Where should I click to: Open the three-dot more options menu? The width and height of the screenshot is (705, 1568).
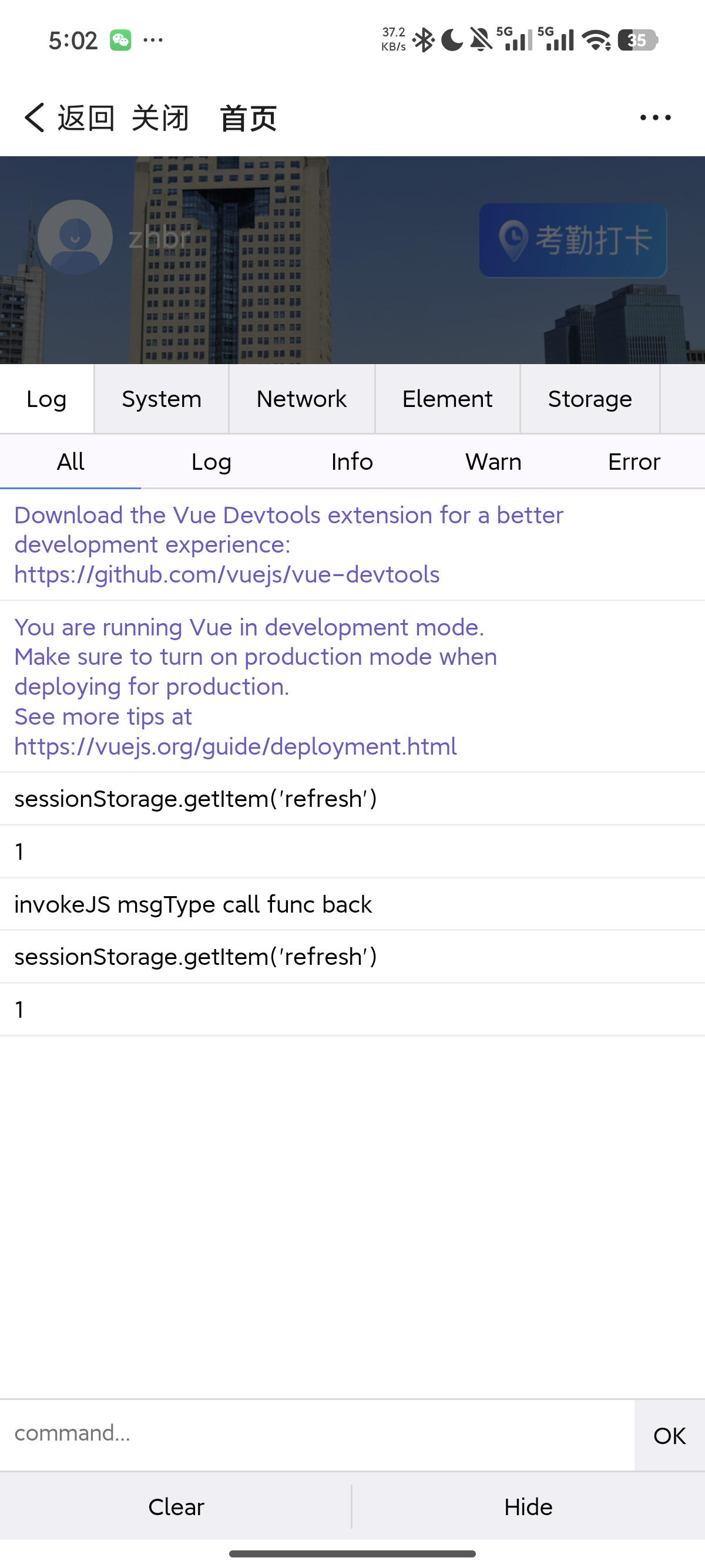point(655,117)
